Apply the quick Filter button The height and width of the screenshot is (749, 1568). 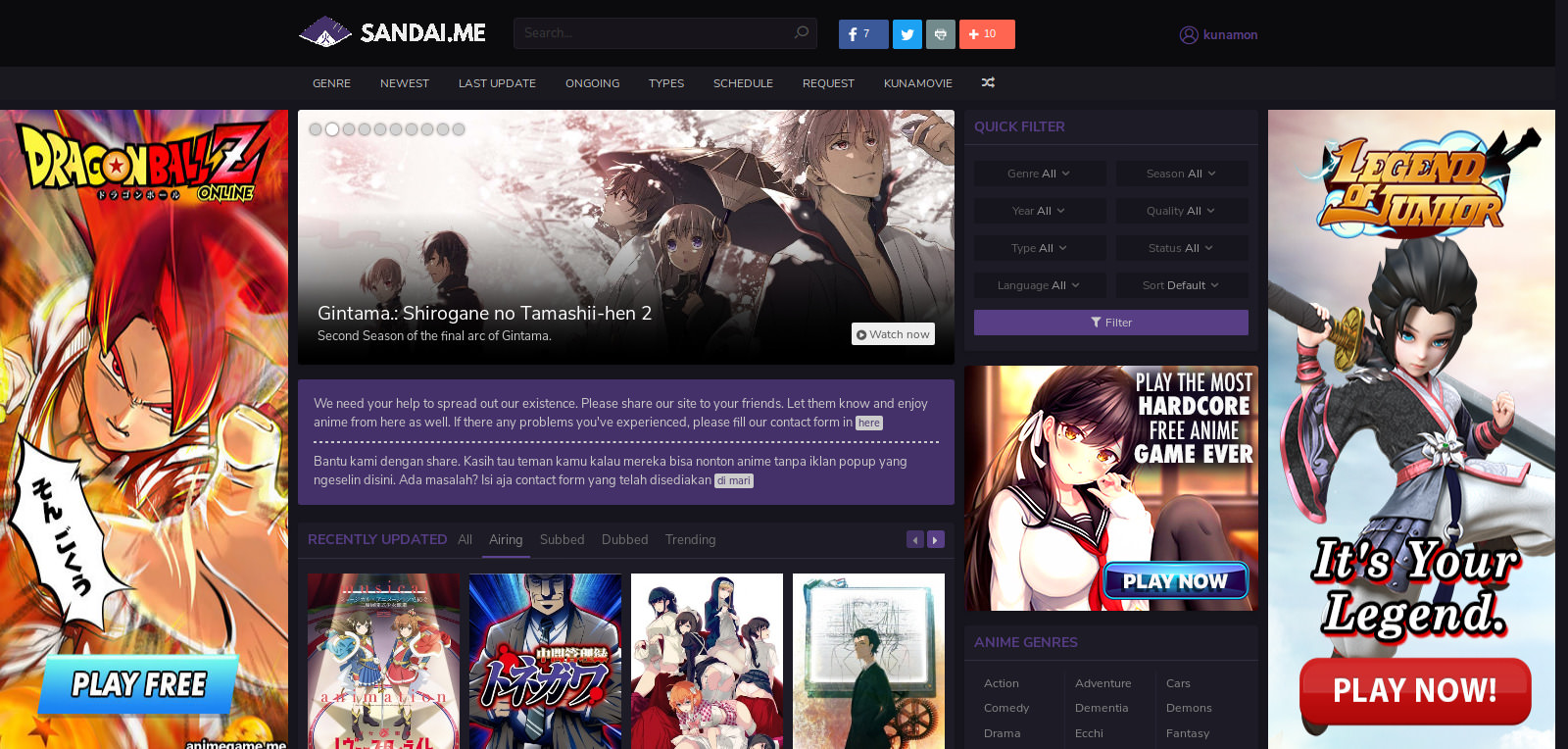click(x=1111, y=323)
